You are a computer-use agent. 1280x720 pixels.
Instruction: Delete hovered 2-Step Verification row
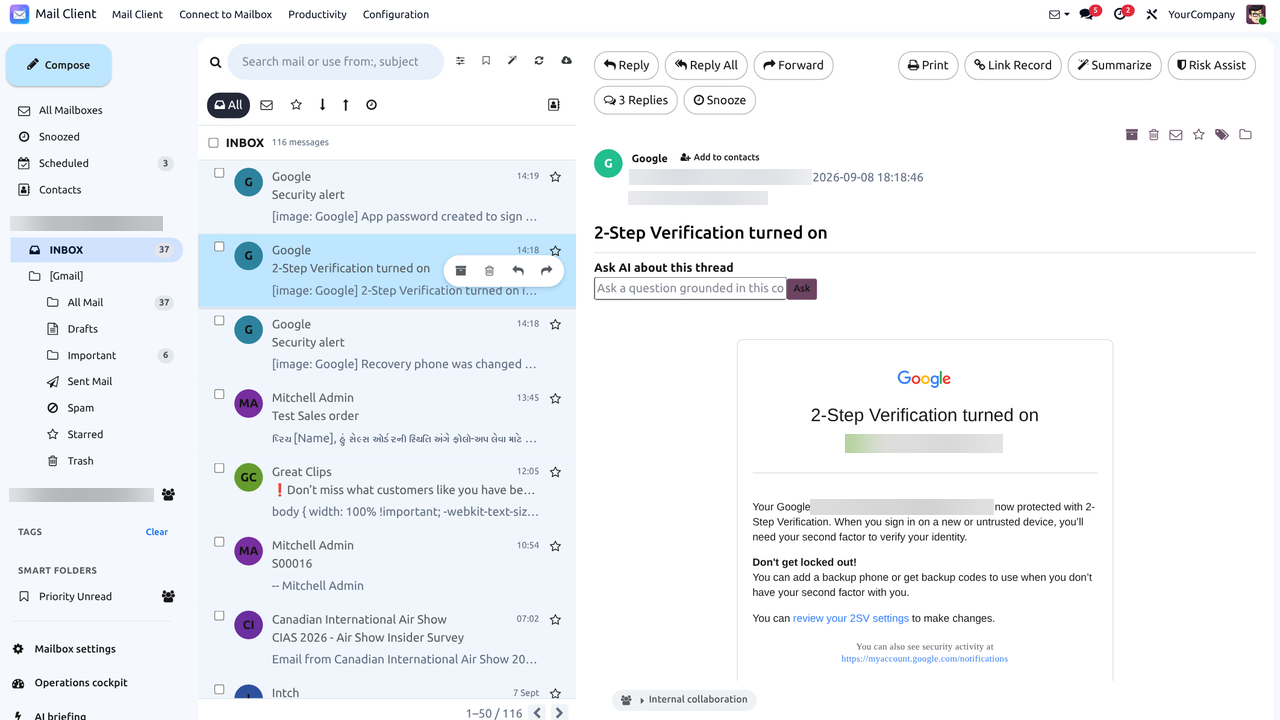click(489, 271)
